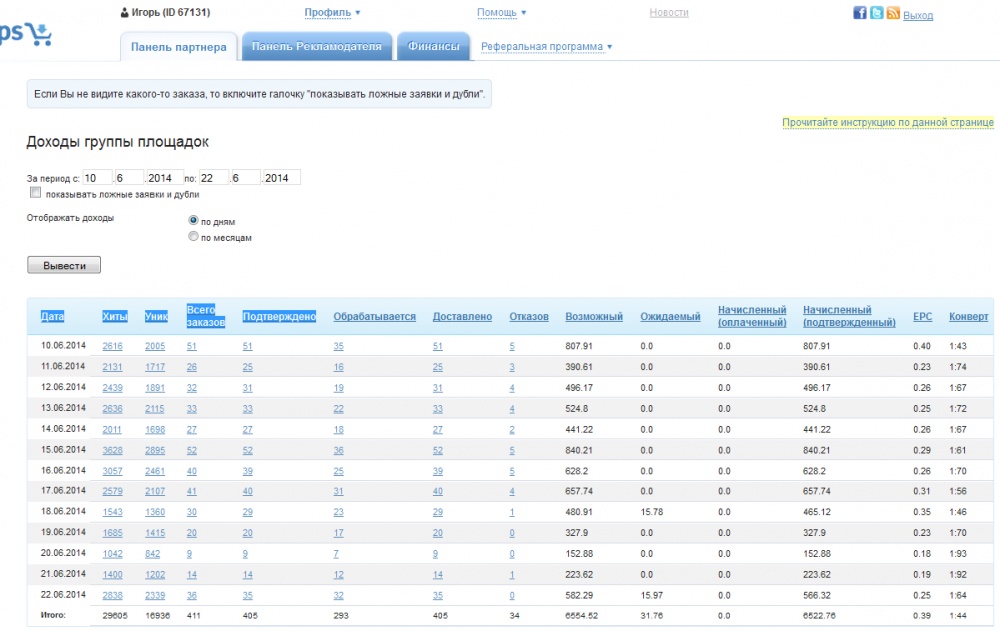1000x631 pixels.
Task: Open the Финансы tab
Action: (434, 47)
